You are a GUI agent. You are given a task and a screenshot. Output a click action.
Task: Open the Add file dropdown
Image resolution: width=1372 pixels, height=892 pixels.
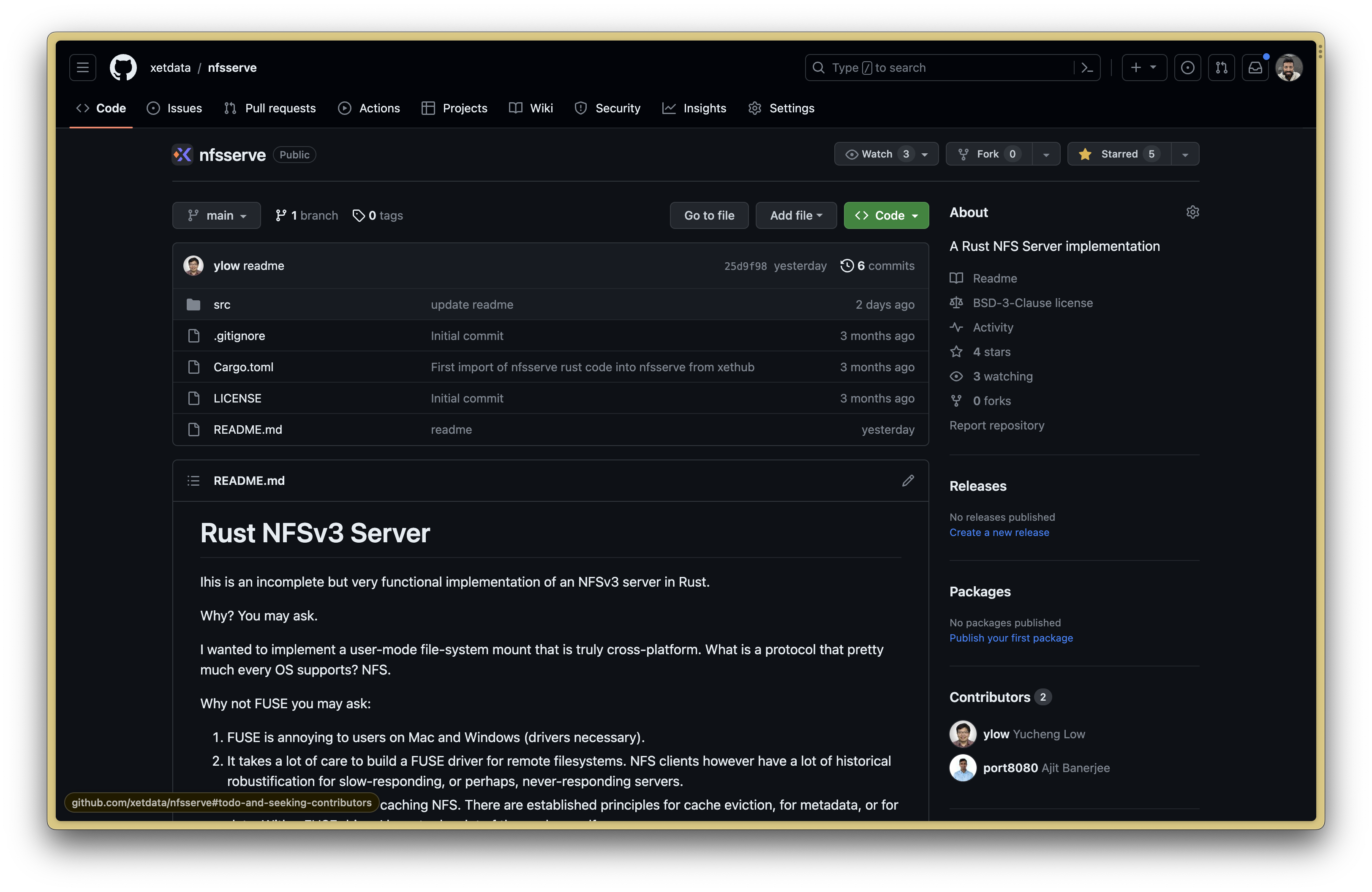point(795,215)
